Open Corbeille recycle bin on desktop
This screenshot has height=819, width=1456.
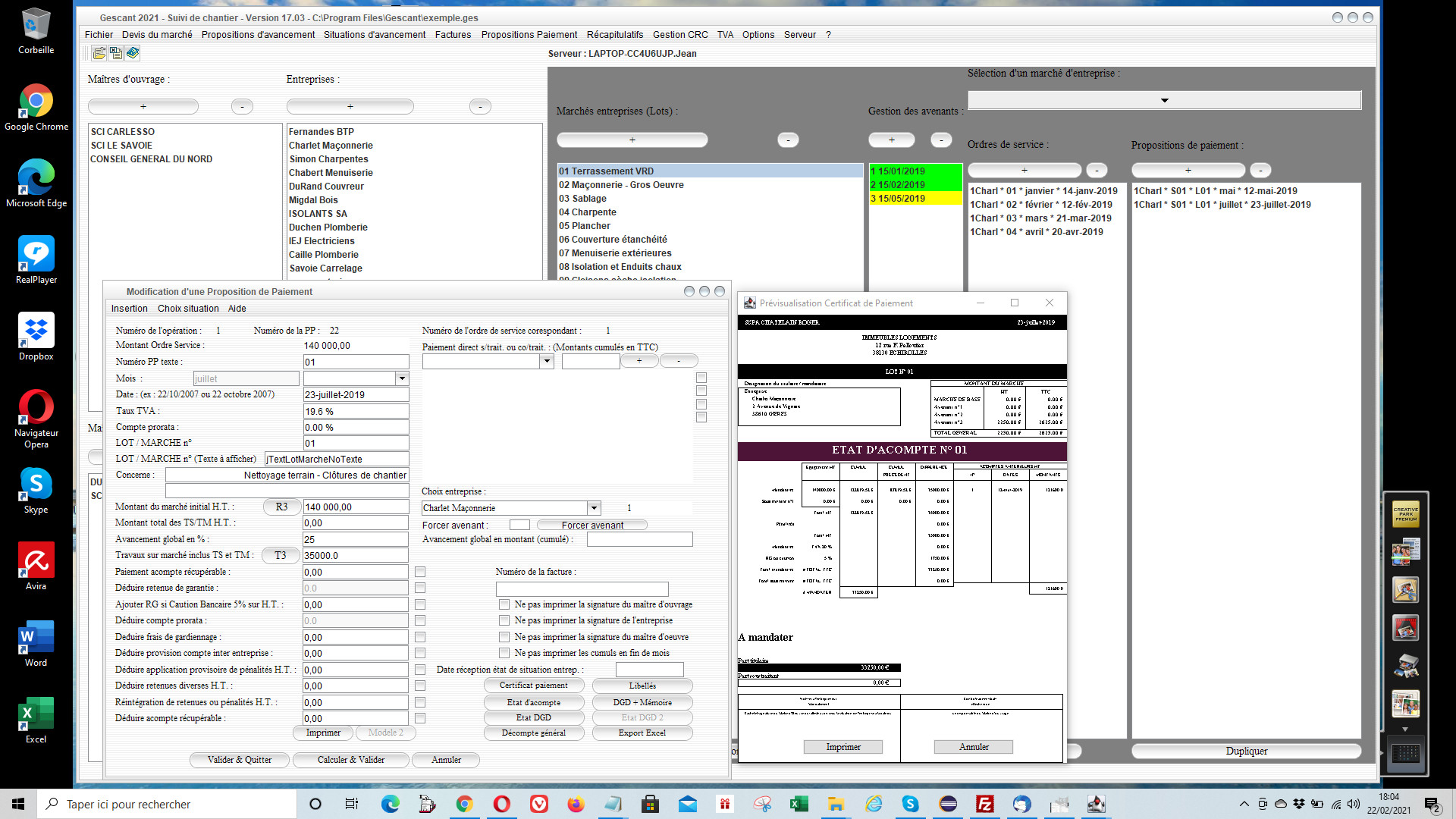click(x=36, y=32)
